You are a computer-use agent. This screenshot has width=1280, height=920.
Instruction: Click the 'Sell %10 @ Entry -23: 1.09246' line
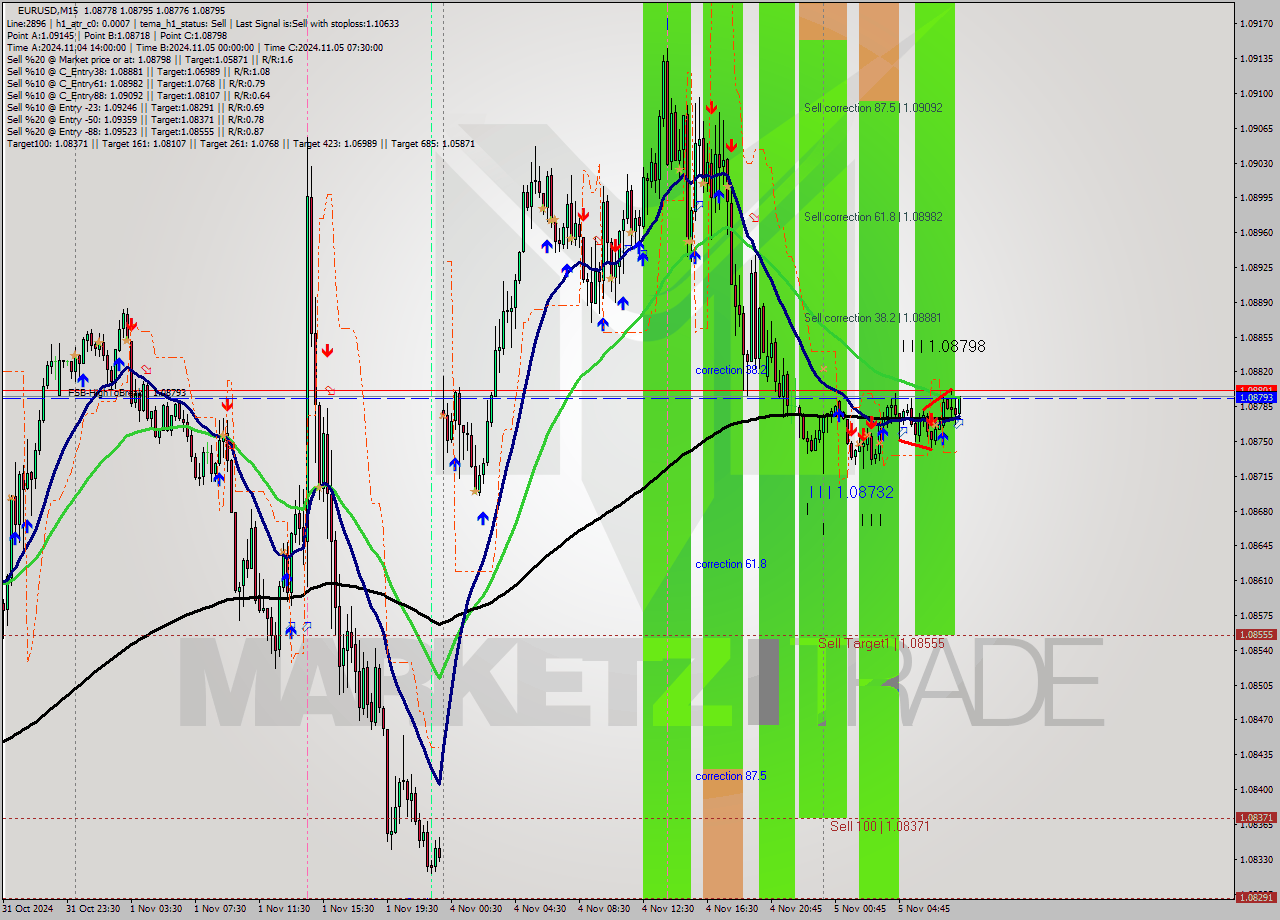pos(135,108)
